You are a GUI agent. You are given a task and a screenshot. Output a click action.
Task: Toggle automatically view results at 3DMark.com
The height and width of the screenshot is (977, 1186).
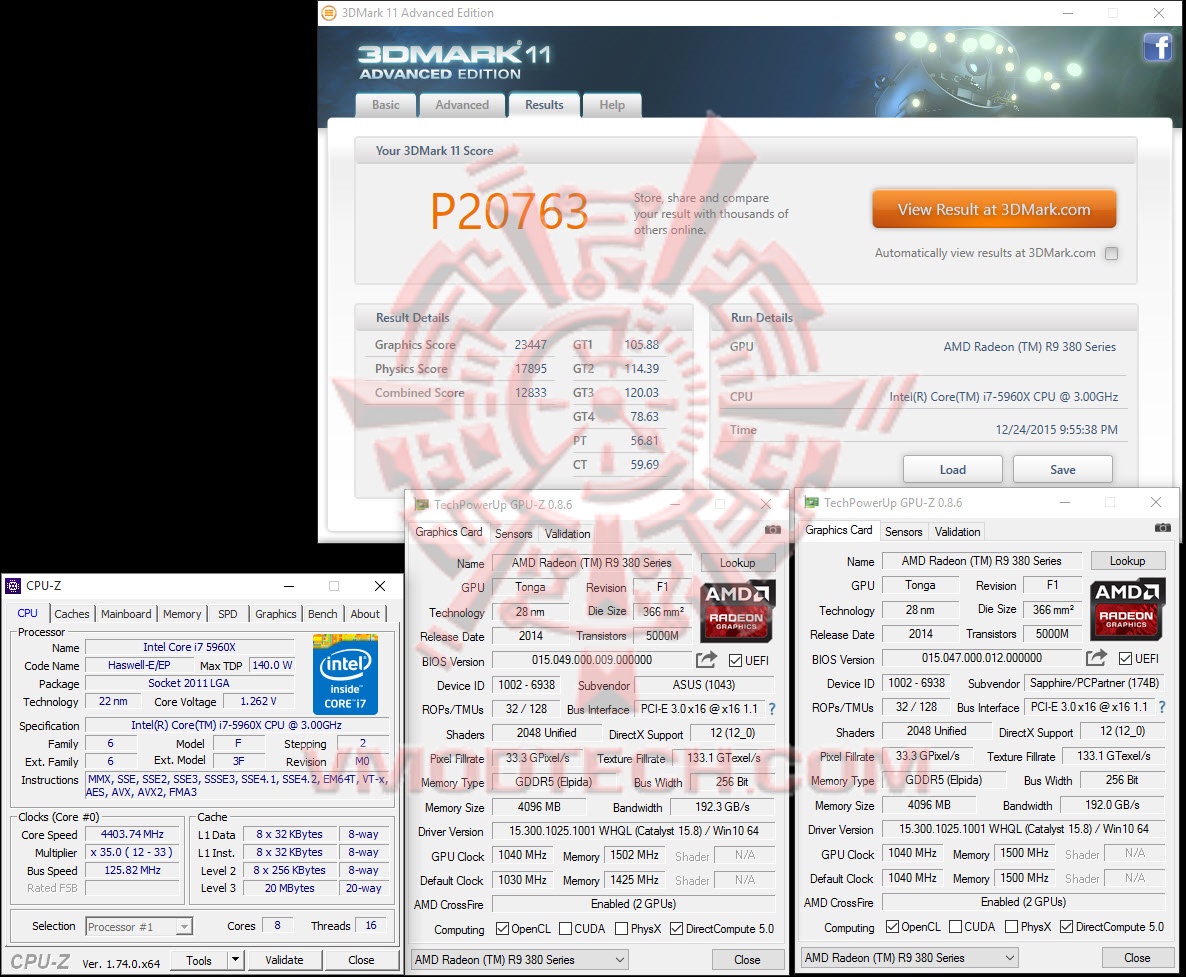click(x=1111, y=253)
